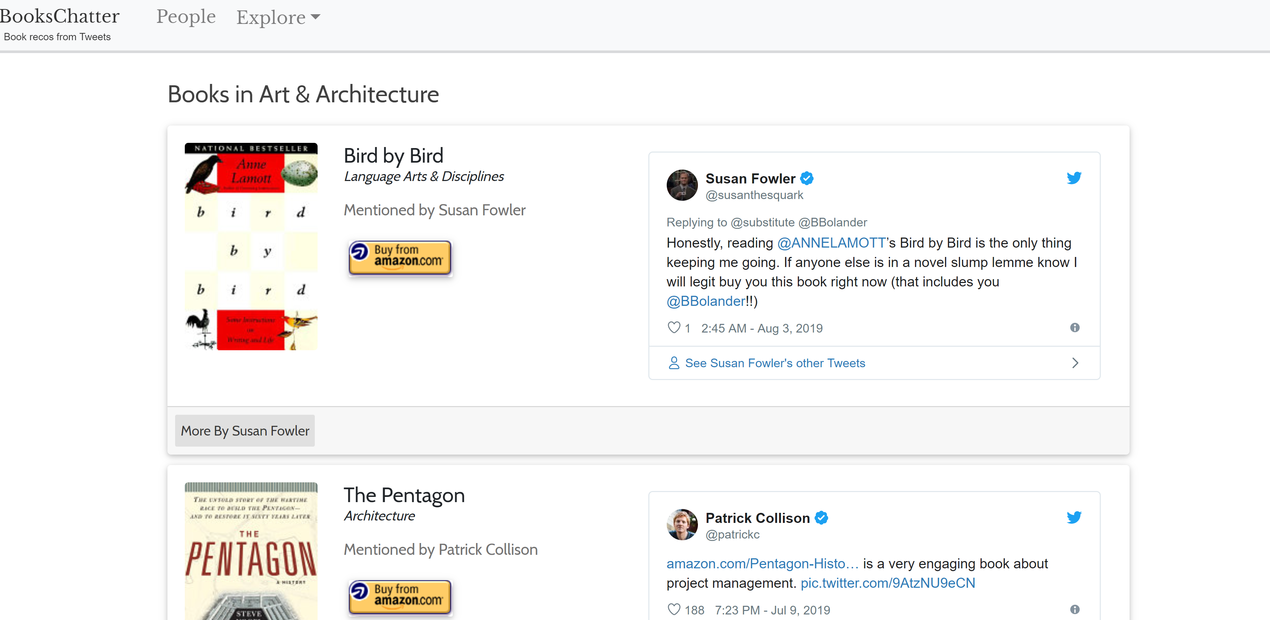This screenshot has height=620, width=1270.
Task: Buy The Pentagon from Amazon
Action: coord(400,597)
